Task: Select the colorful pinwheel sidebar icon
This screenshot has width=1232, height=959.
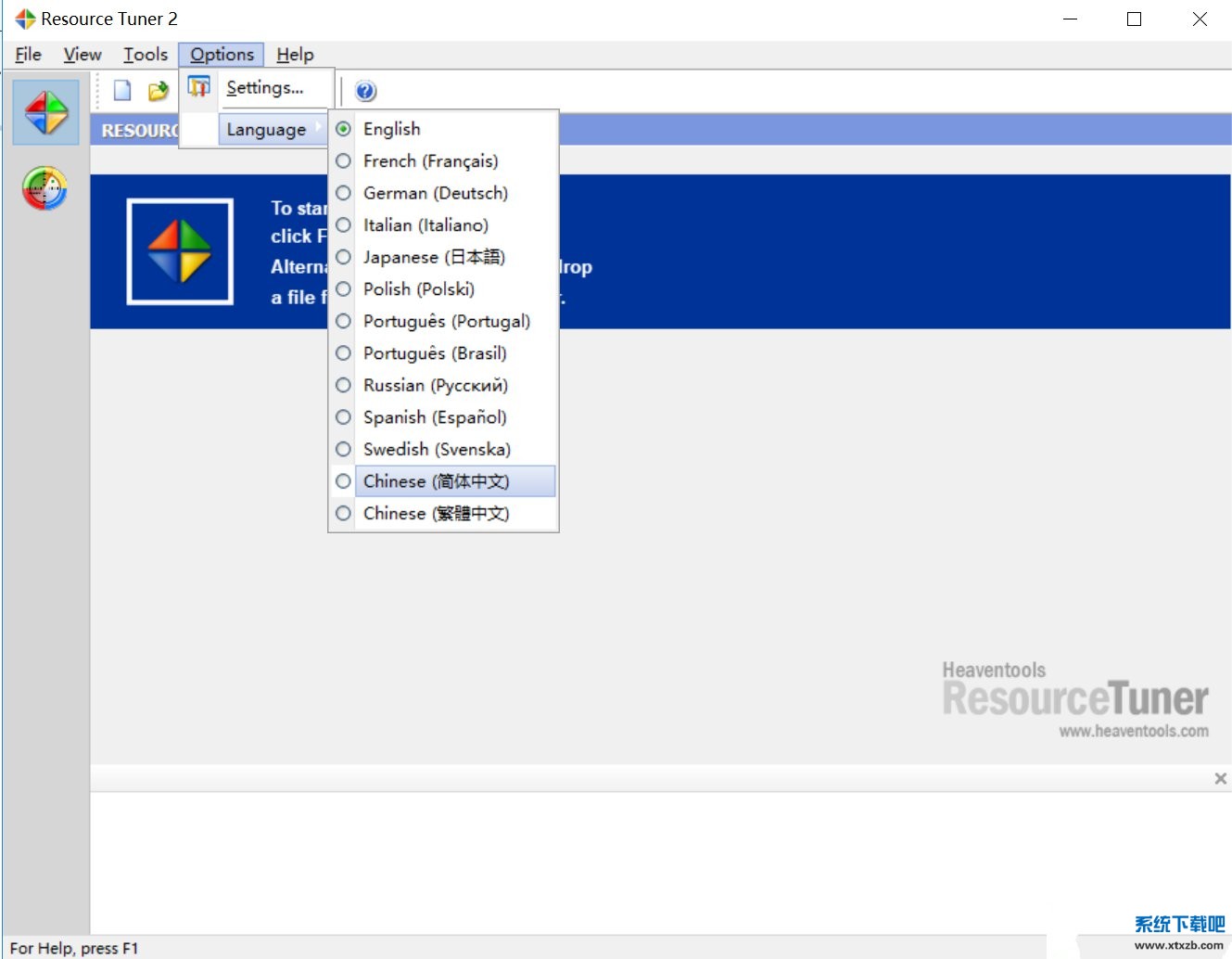Action: click(46, 112)
